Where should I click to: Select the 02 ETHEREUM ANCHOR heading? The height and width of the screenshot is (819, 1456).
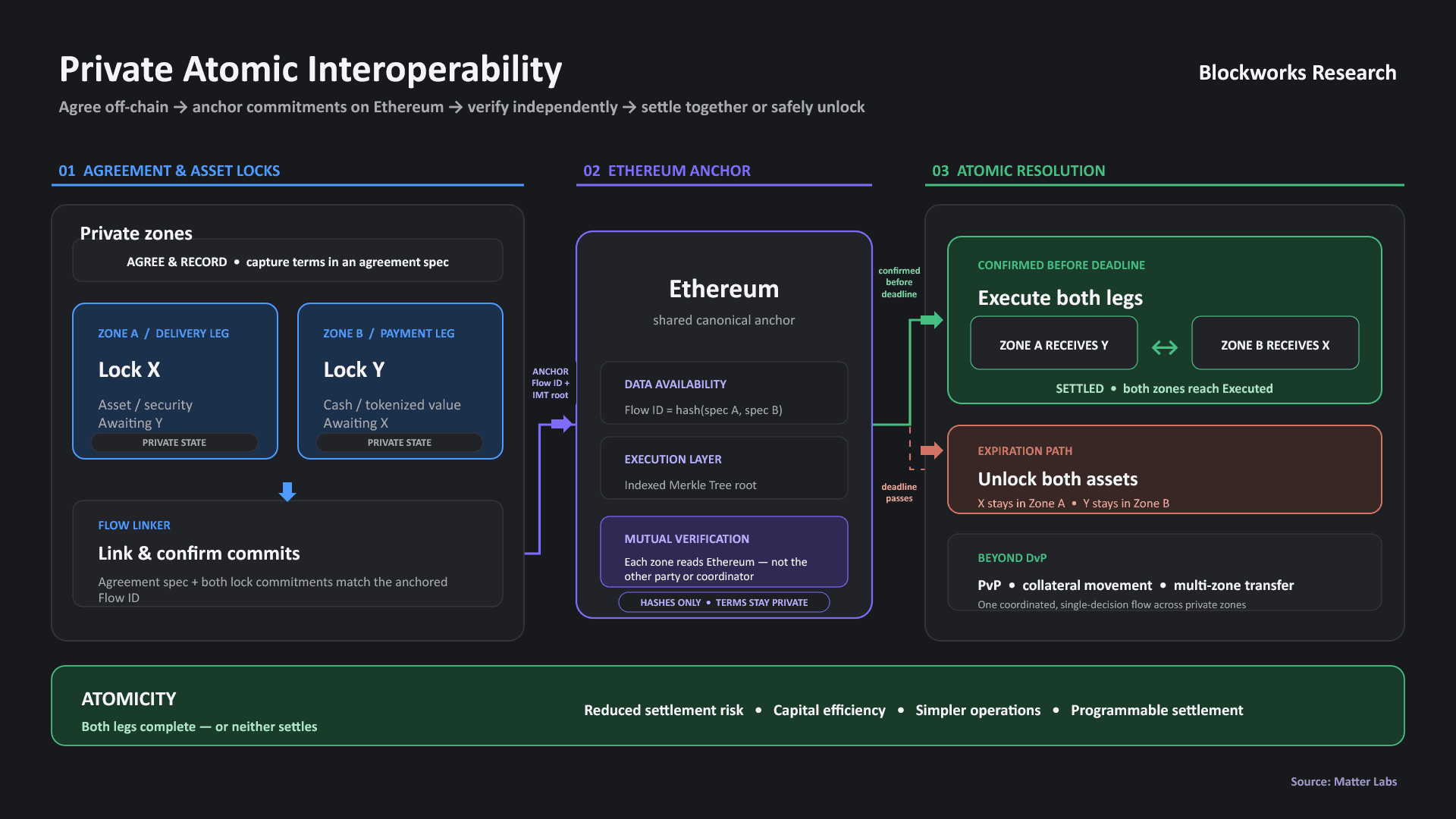tap(667, 171)
